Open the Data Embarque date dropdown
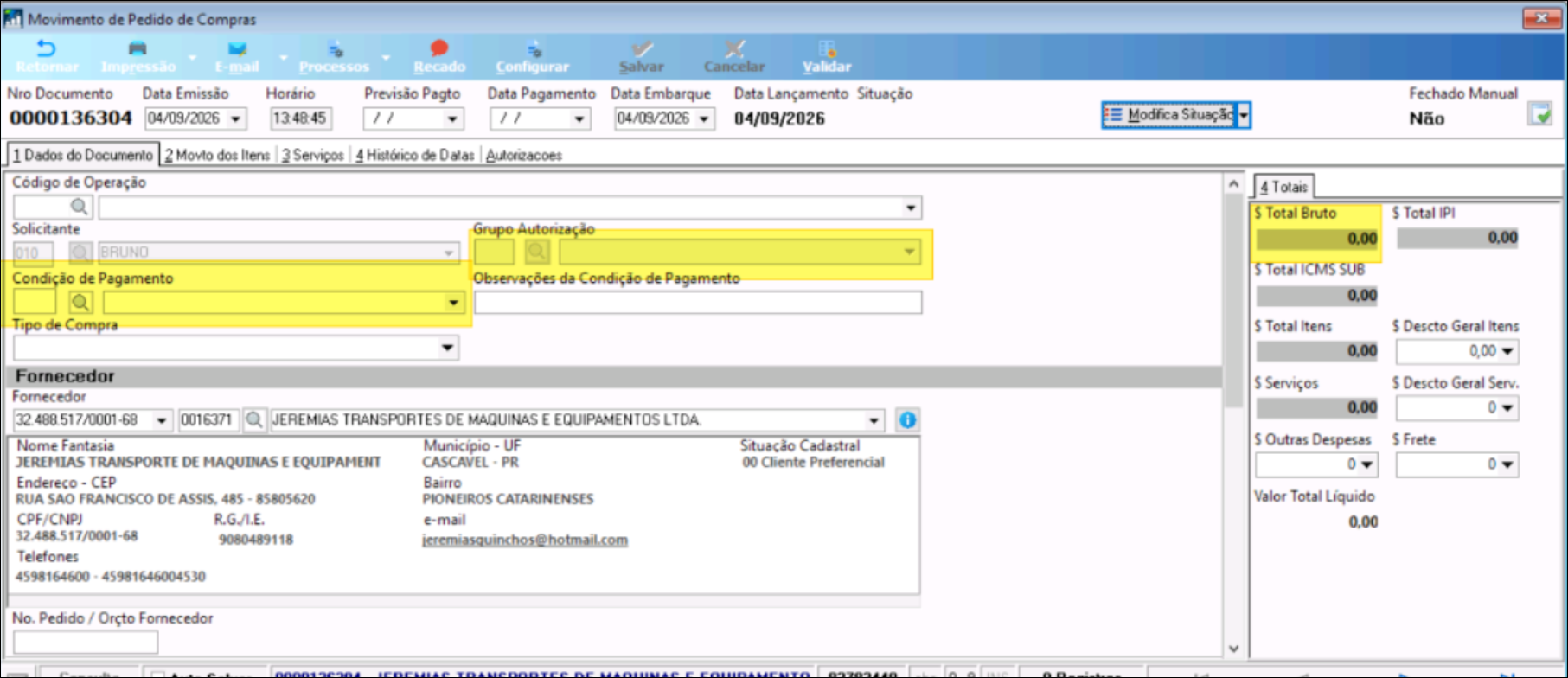Image resolution: width=1568 pixels, height=678 pixels. pyautogui.click(x=704, y=118)
